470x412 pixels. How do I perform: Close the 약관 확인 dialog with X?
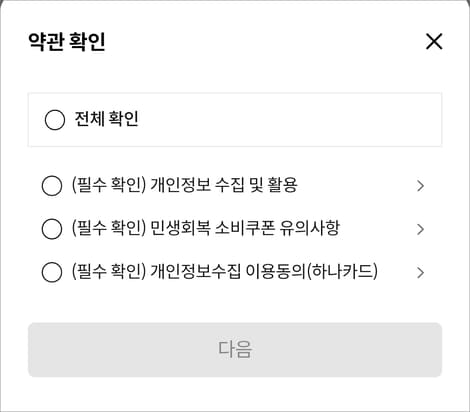point(434,42)
